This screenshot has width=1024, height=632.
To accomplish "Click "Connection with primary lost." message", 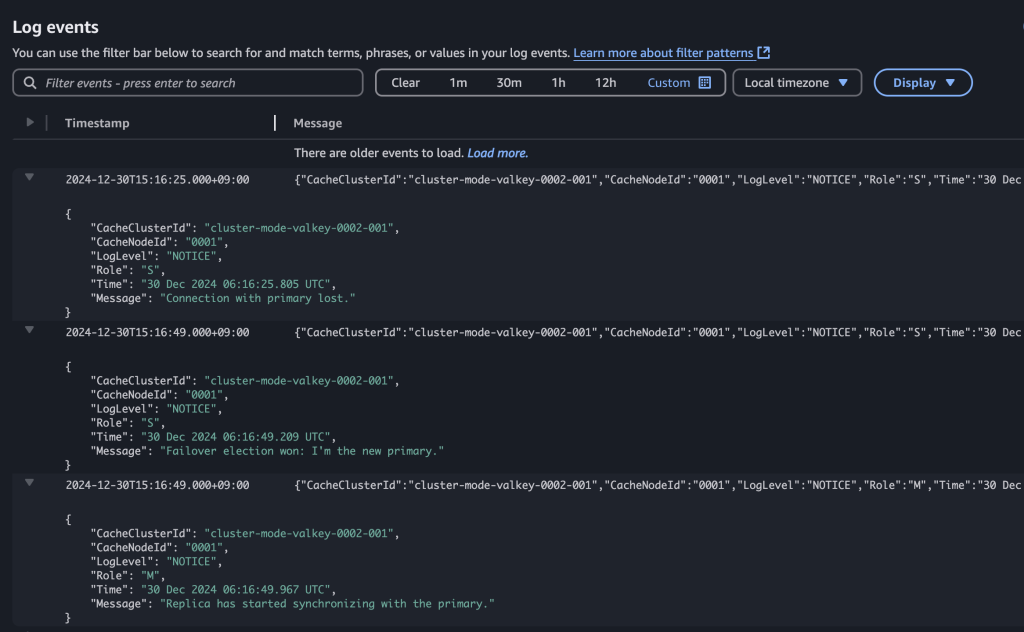I will click(258, 298).
